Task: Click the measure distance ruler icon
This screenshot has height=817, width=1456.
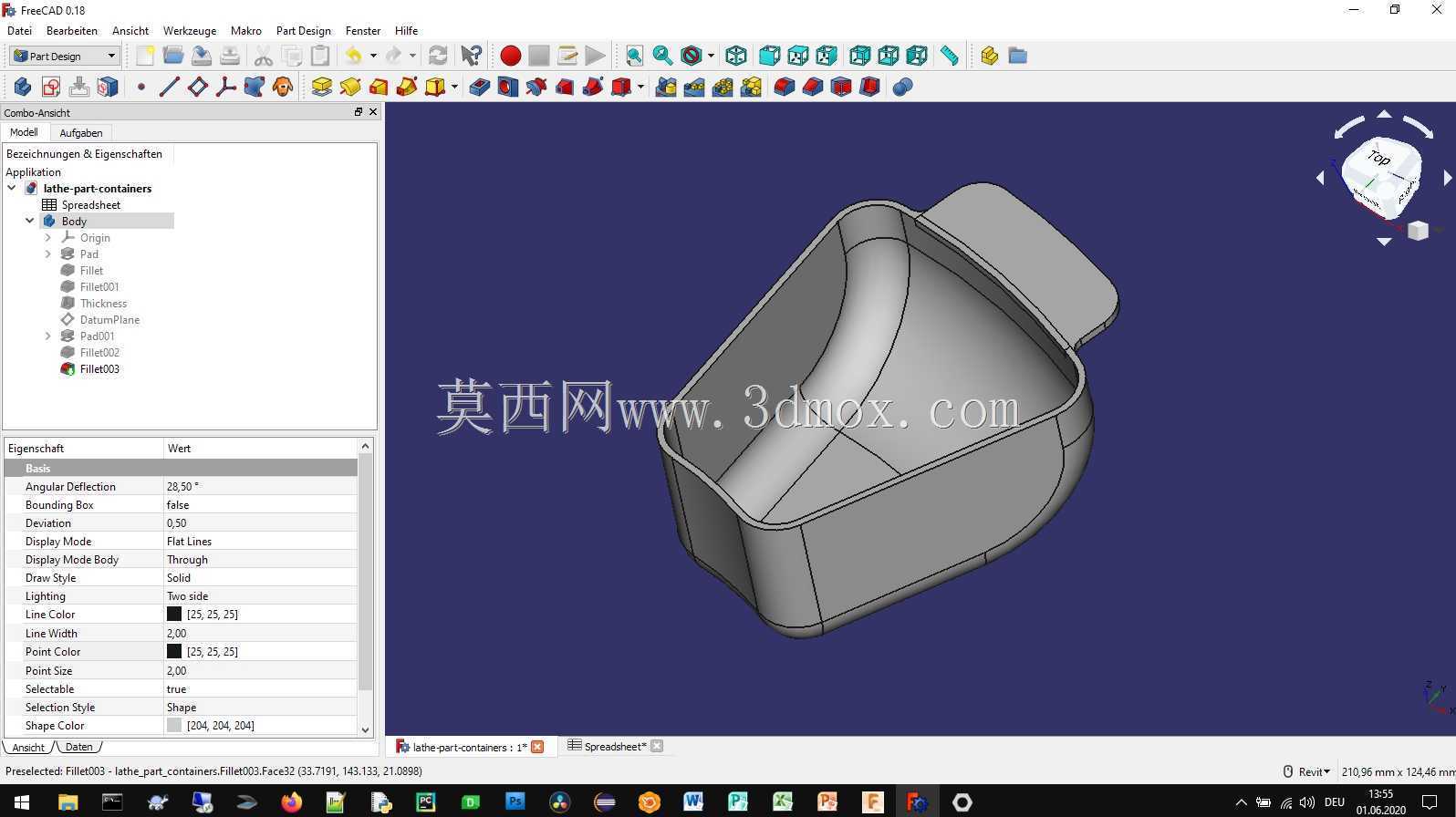Action: pos(950,56)
